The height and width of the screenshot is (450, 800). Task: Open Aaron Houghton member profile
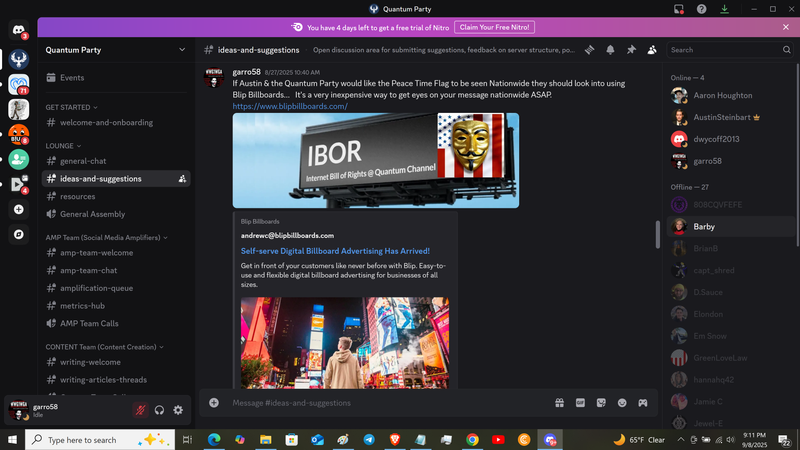click(731, 95)
